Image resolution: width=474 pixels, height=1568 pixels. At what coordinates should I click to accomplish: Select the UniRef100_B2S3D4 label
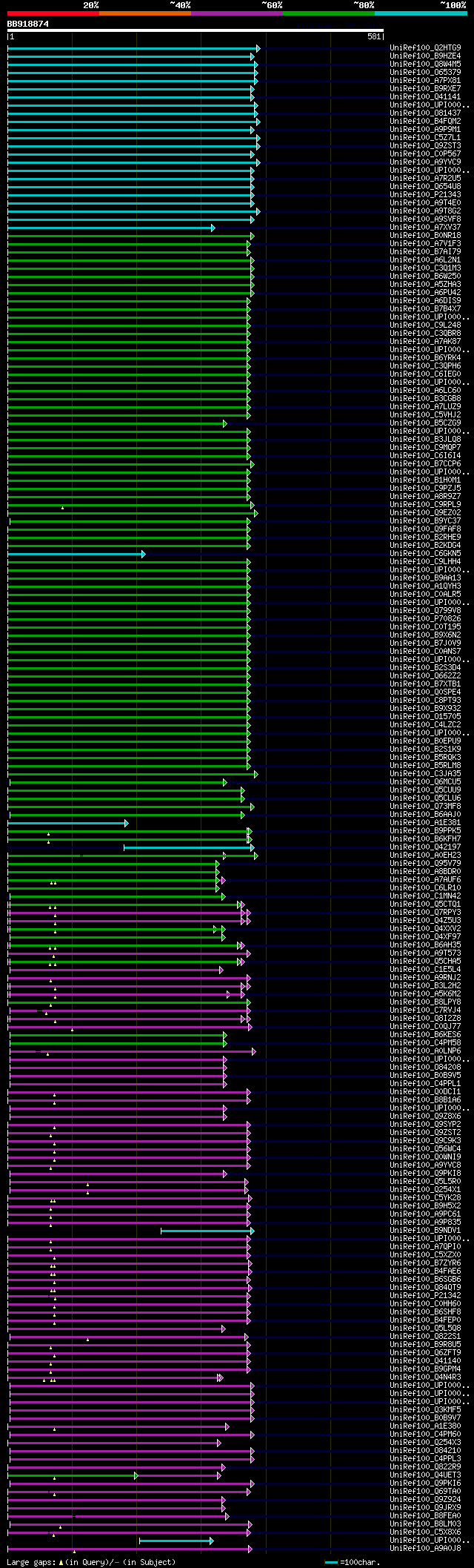(425, 667)
